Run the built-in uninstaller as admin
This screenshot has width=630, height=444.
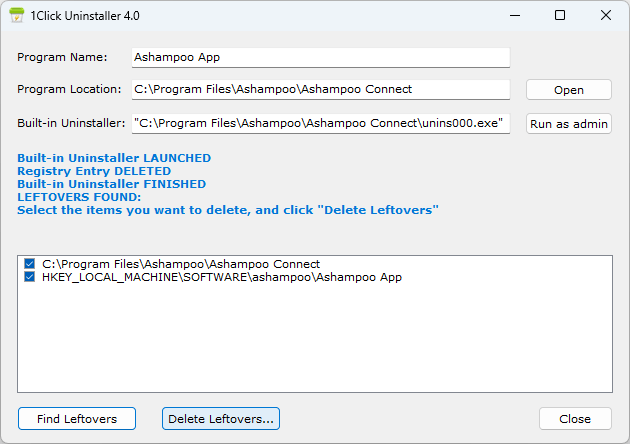point(569,124)
